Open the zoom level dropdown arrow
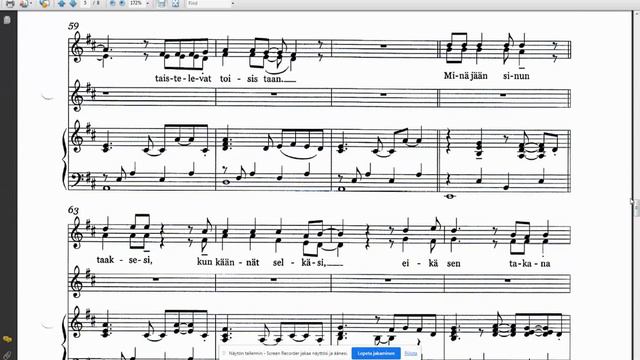The width and height of the screenshot is (640, 360). (x=147, y=3)
